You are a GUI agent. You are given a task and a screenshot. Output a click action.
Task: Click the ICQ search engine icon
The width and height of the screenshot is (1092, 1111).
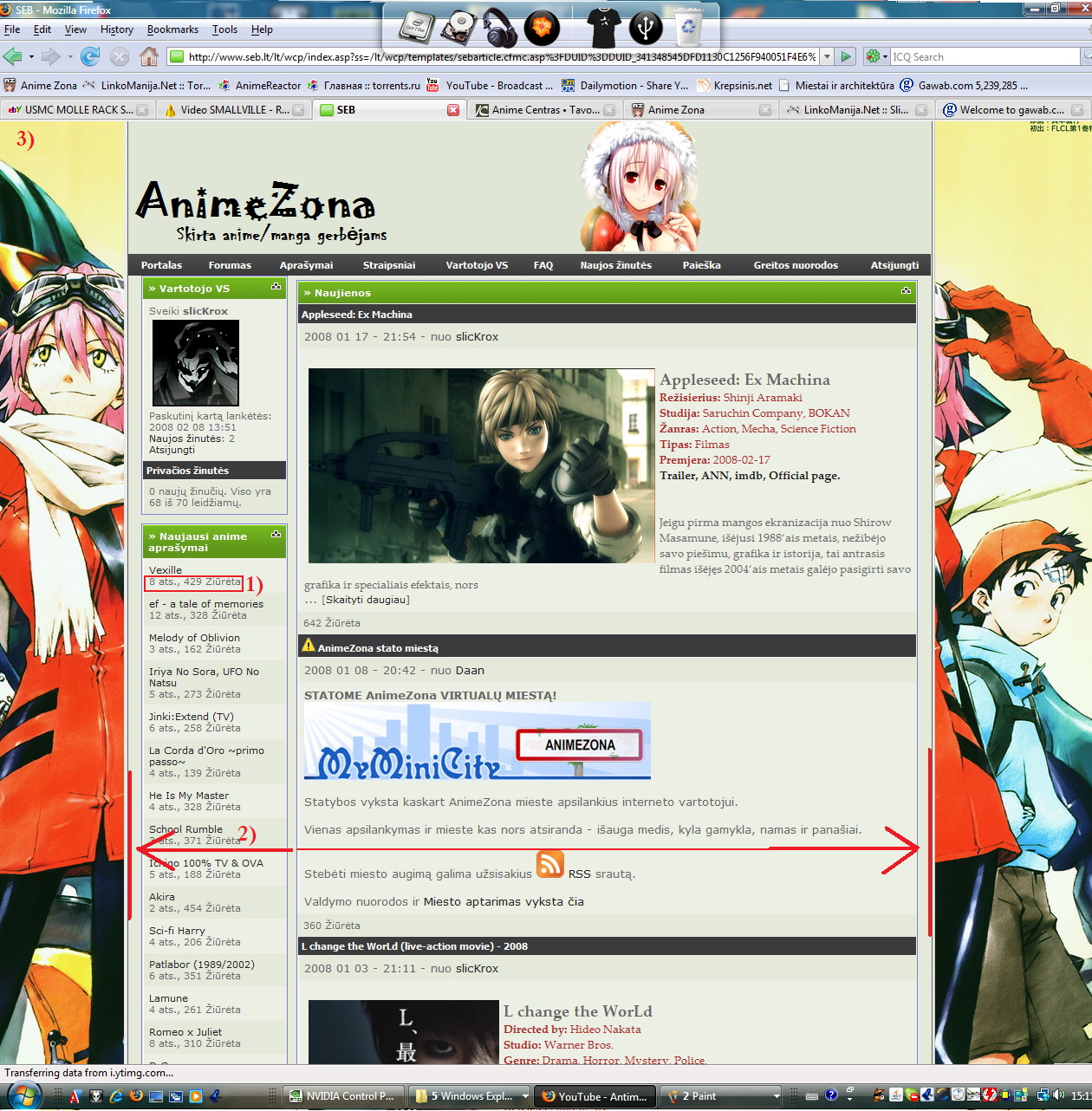873,57
